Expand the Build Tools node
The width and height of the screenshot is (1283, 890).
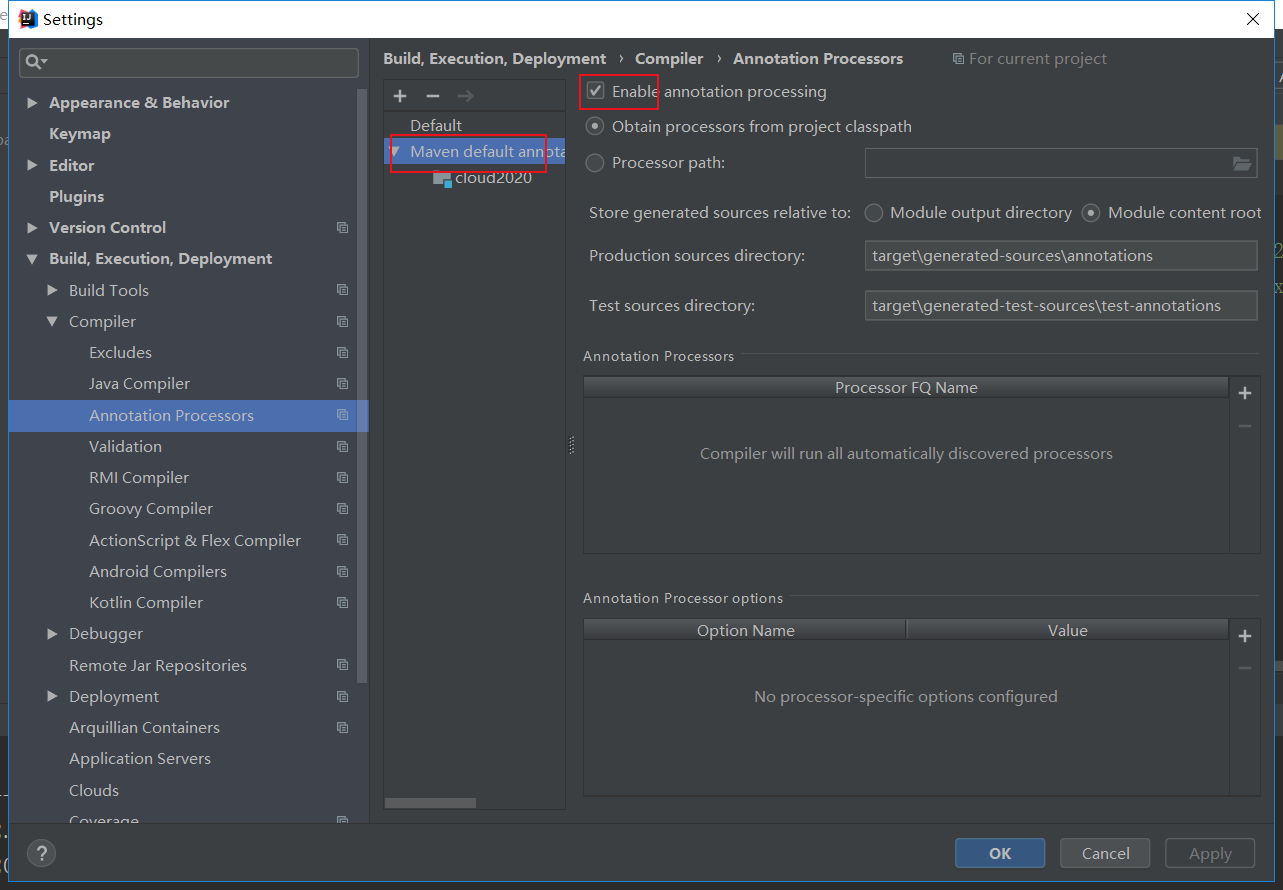click(53, 291)
